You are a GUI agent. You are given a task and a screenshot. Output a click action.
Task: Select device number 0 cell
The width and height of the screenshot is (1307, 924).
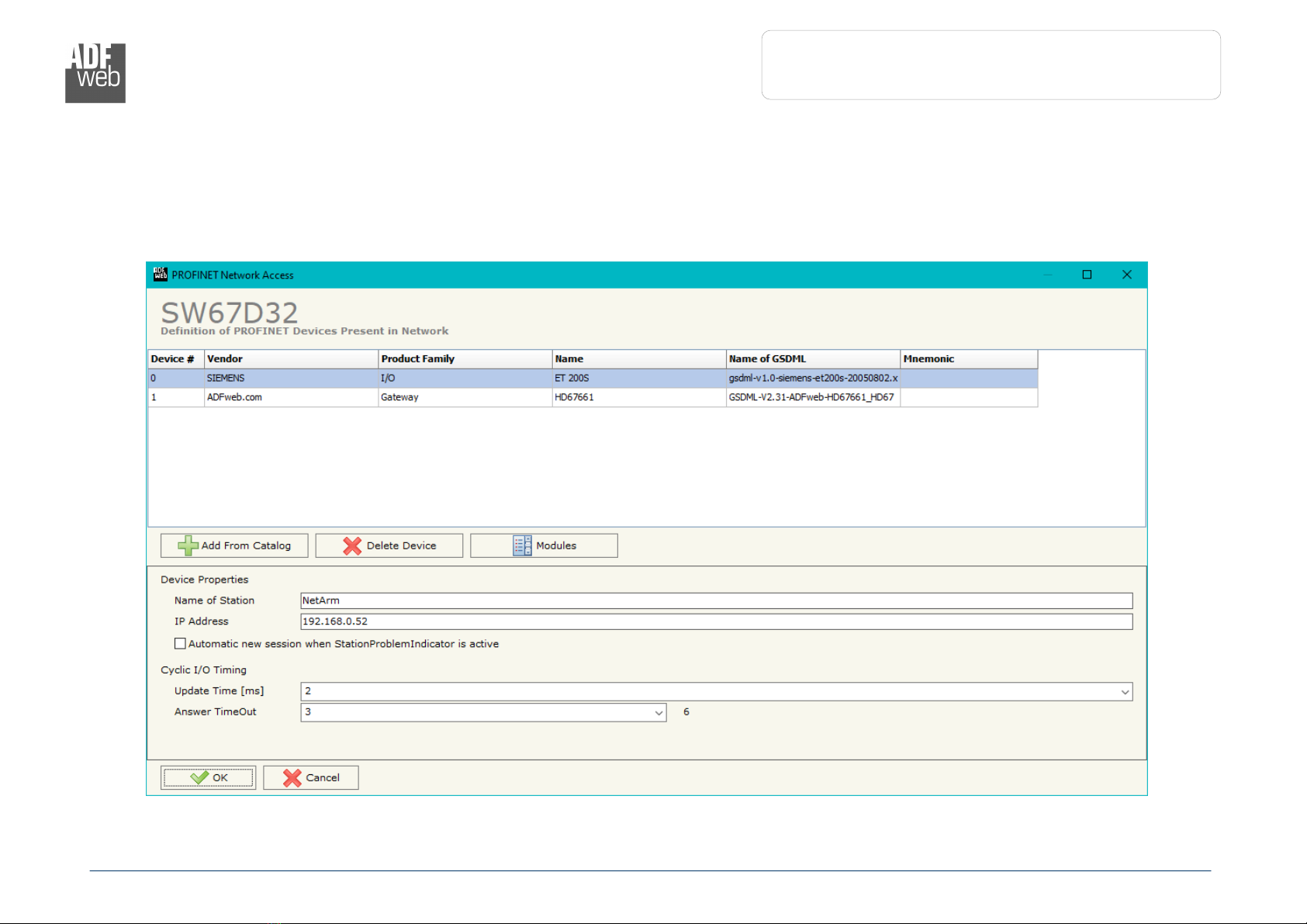click(x=176, y=378)
